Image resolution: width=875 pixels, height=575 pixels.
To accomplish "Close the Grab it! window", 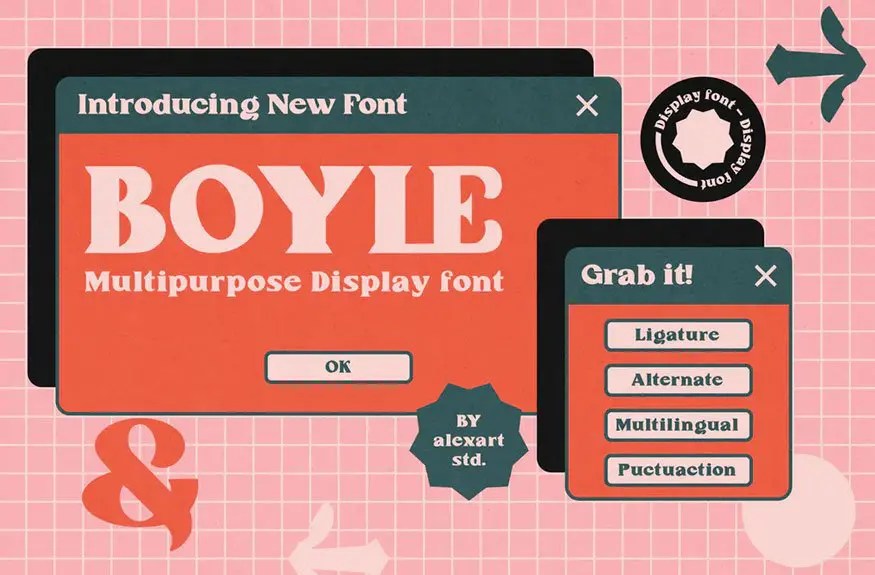I will (765, 275).
